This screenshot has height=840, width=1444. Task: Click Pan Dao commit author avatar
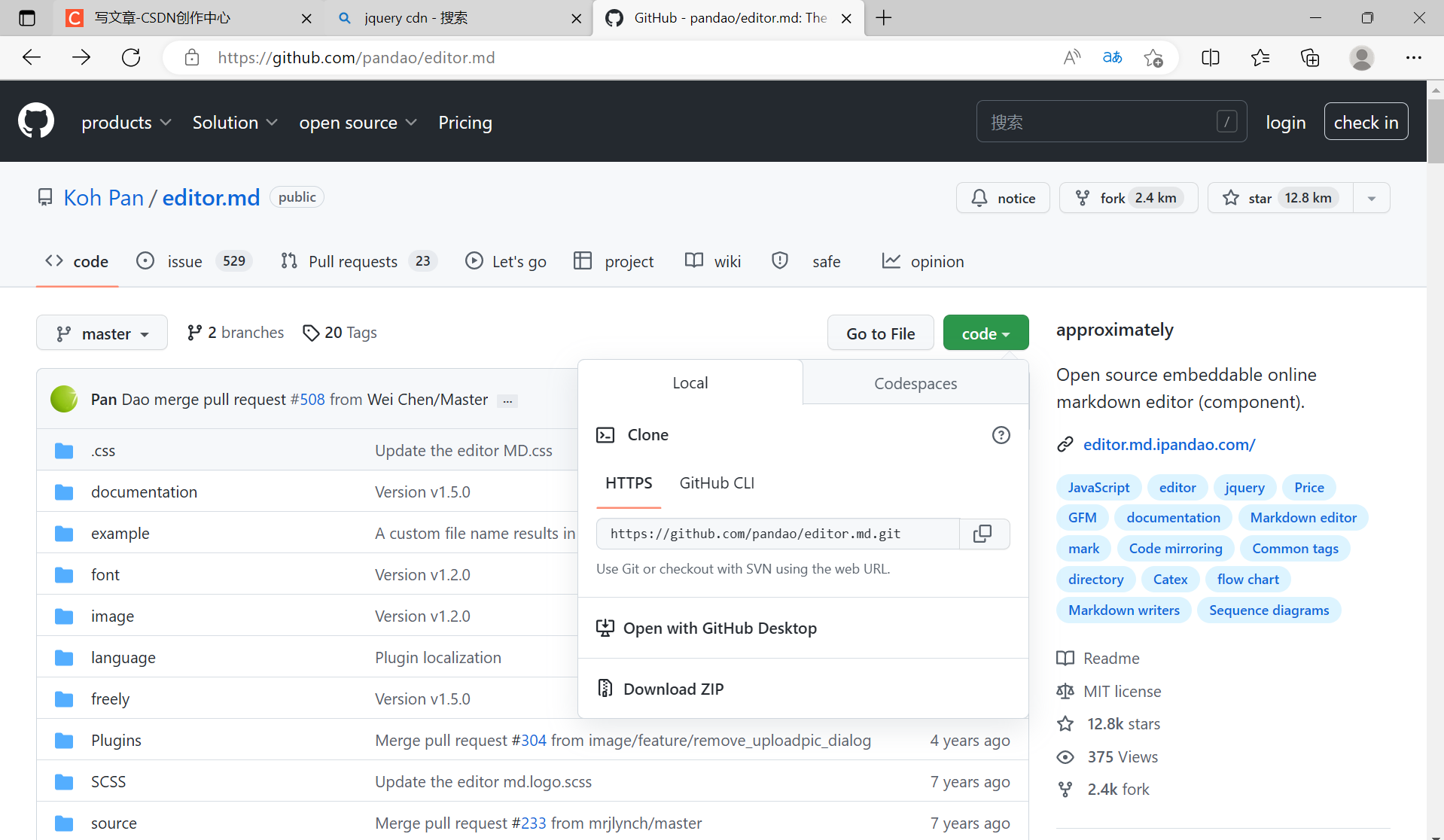[64, 399]
